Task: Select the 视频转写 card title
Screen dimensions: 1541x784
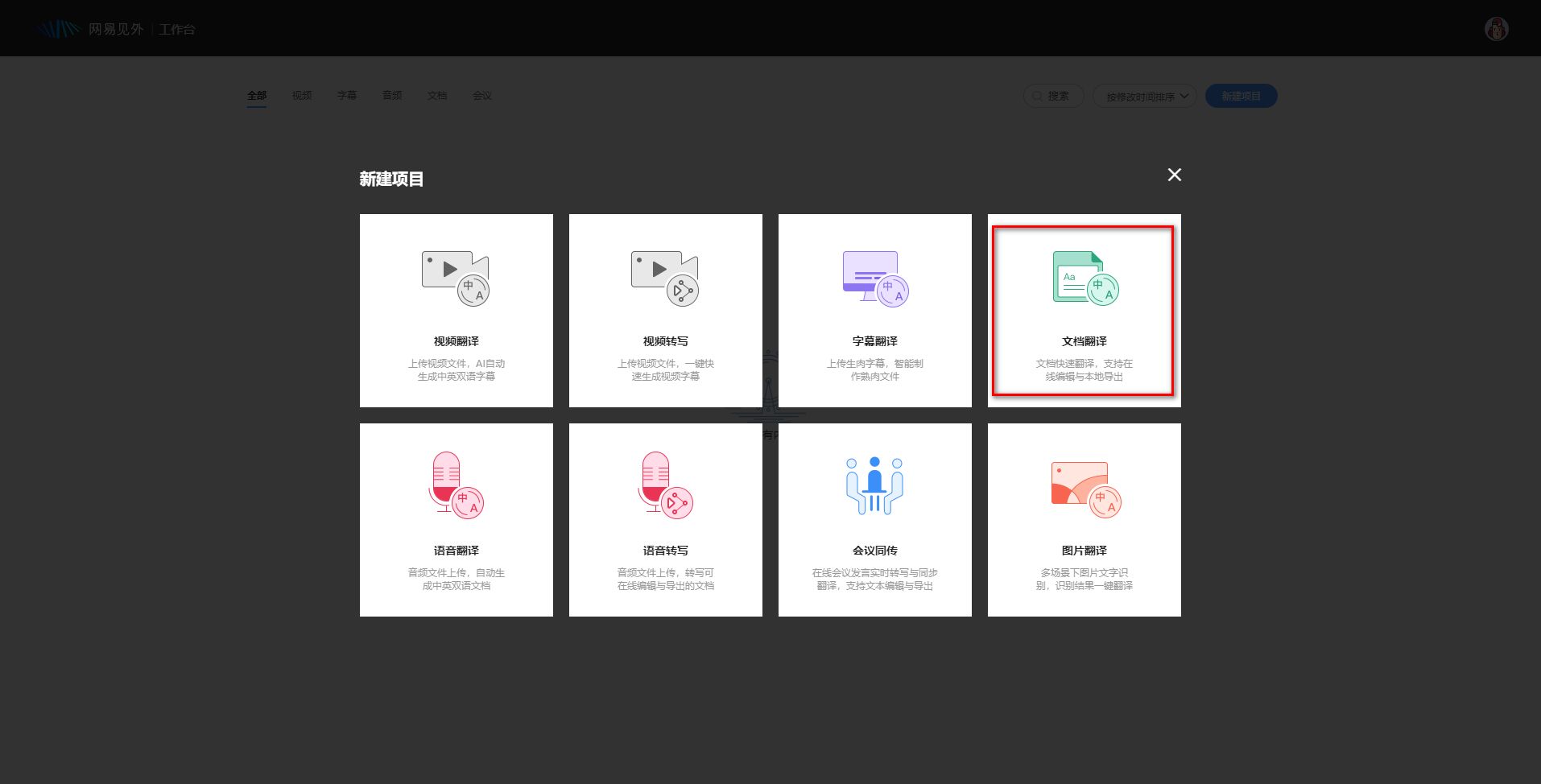Action: (x=666, y=341)
